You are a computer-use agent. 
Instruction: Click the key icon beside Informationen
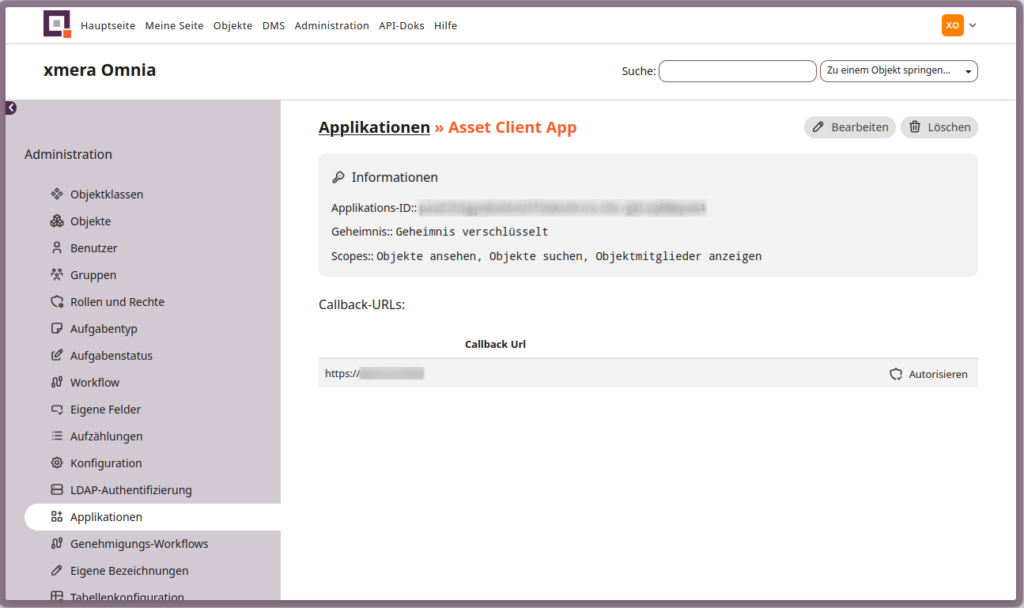coord(338,177)
